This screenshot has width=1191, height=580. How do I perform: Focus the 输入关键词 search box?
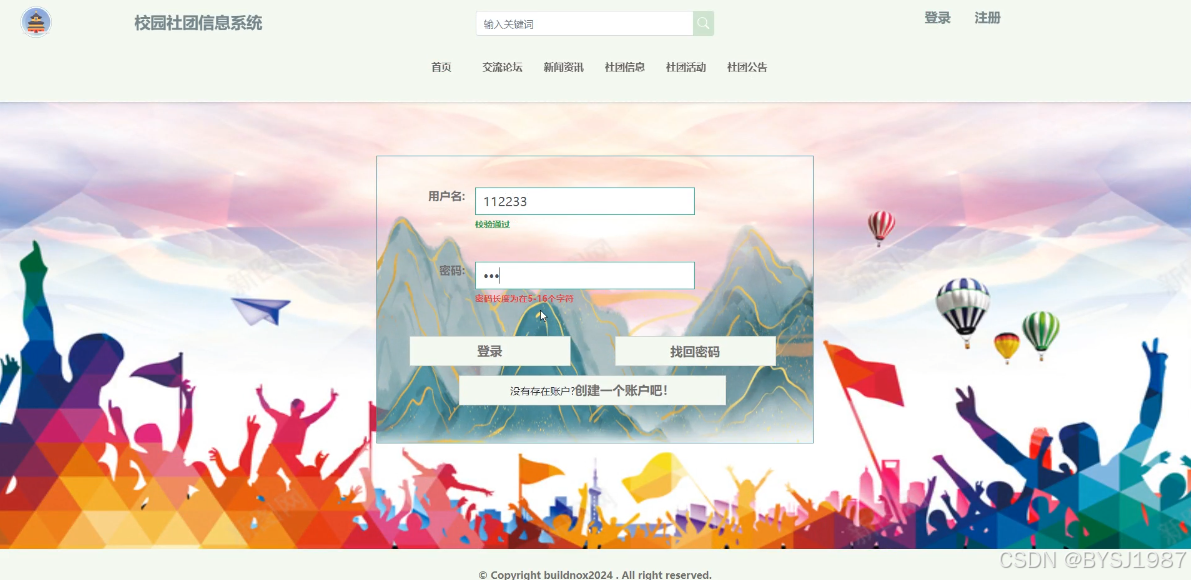click(x=585, y=24)
